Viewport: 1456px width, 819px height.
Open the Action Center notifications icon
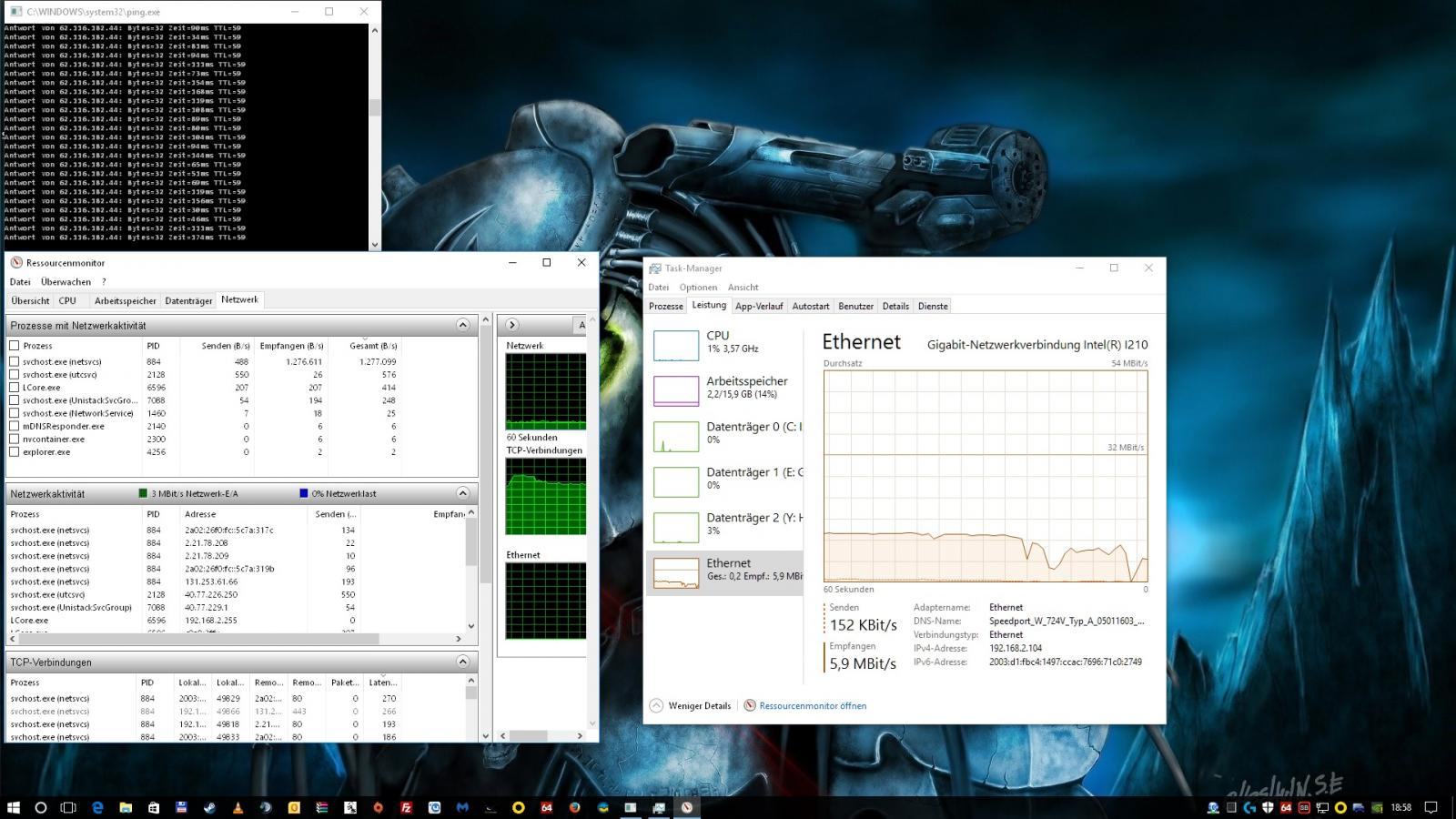(1431, 807)
